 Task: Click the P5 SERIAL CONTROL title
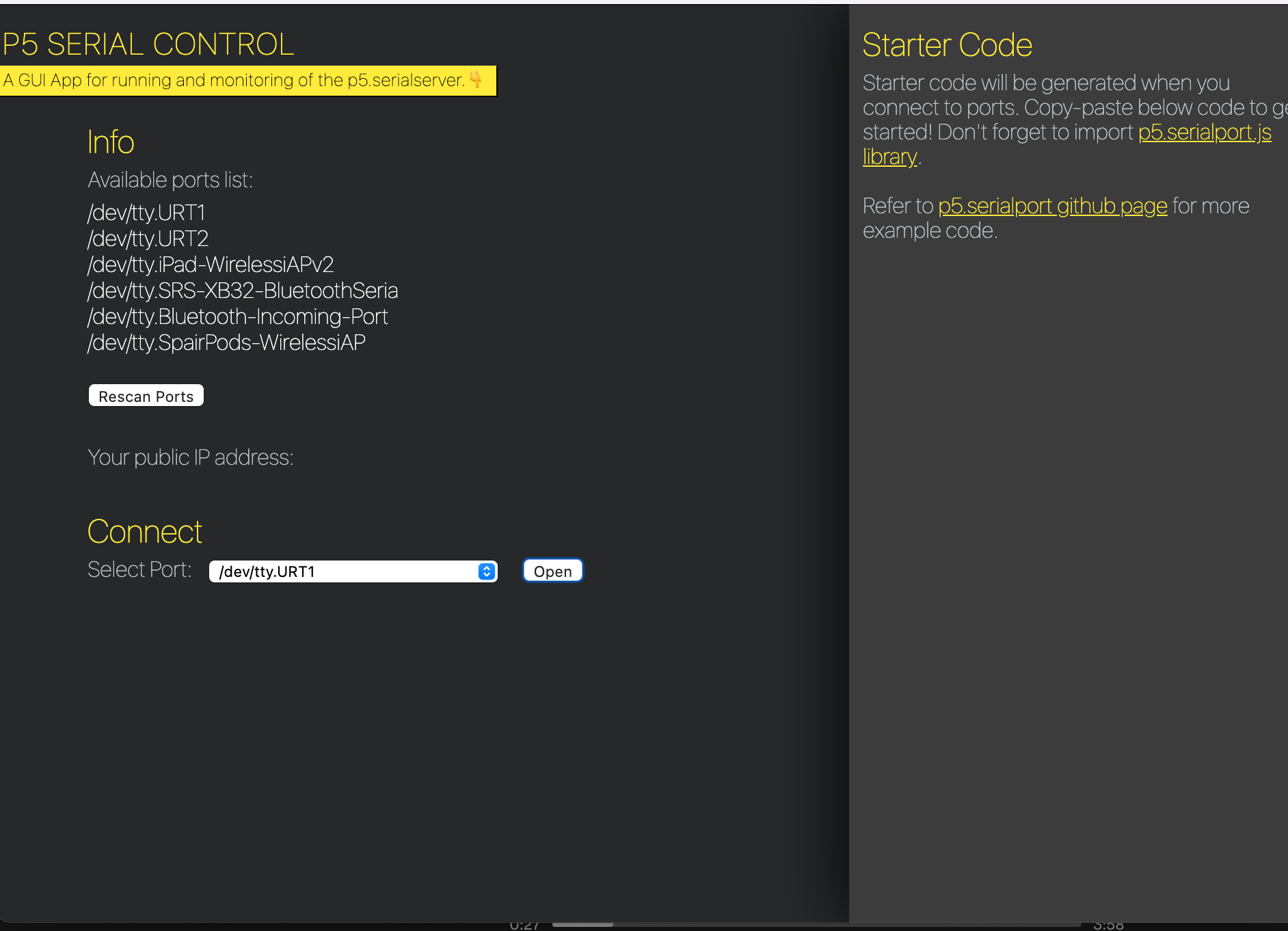tap(148, 44)
